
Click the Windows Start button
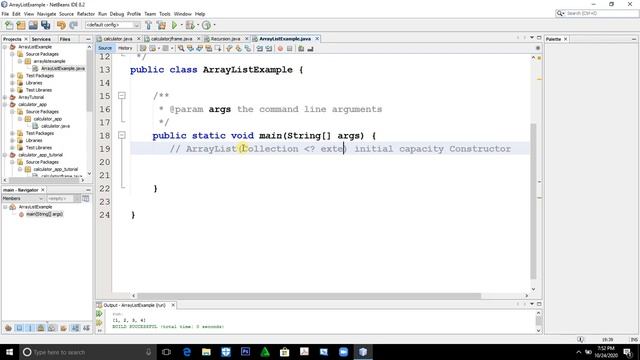[x=9, y=352]
